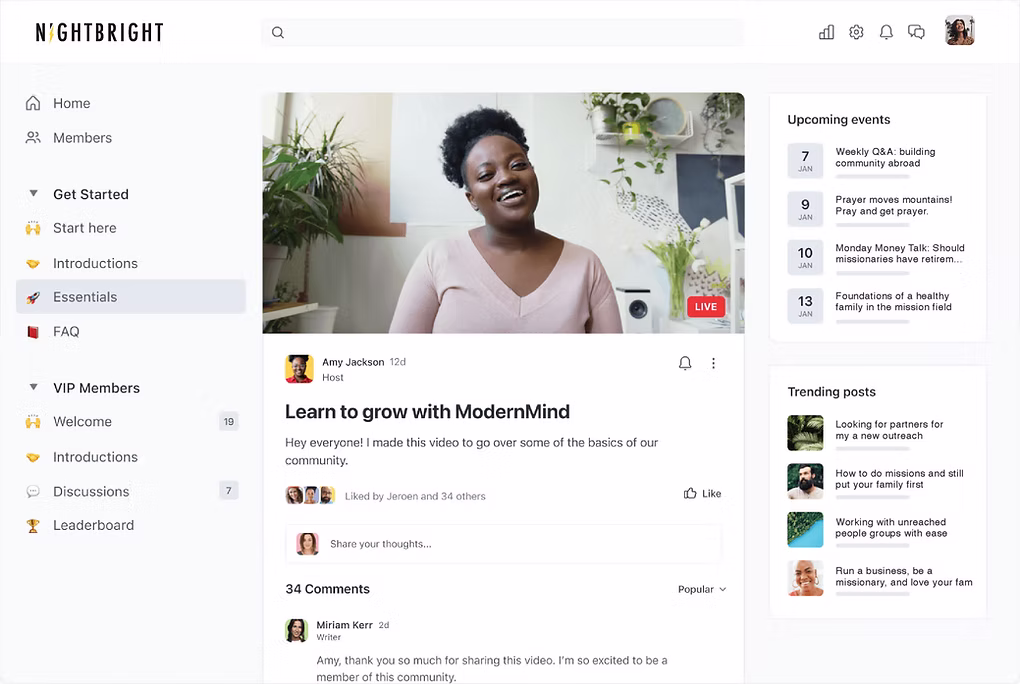Screen dimensions: 1020x684
Task: View Liked by Jeroen and 34 others
Action: 415,496
